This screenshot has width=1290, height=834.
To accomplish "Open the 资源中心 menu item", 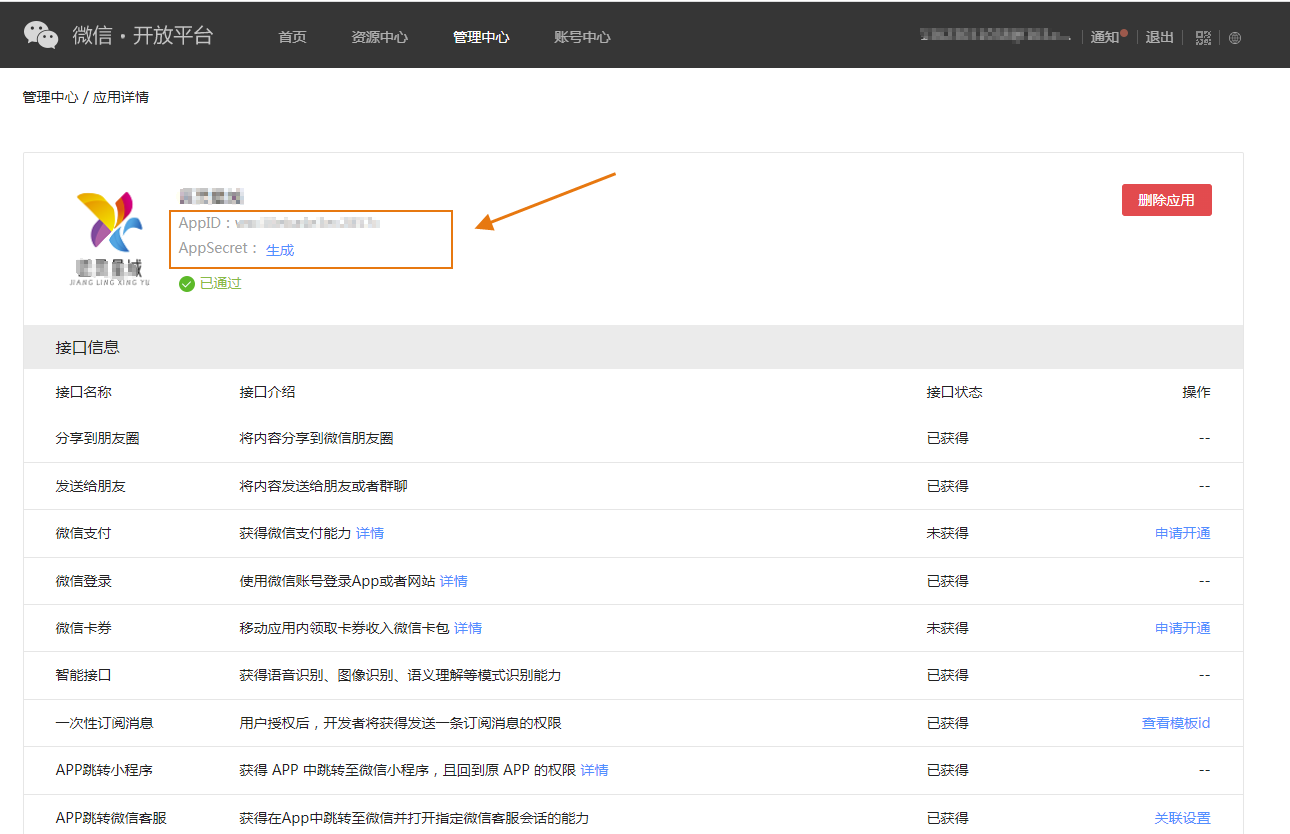I will (x=379, y=37).
